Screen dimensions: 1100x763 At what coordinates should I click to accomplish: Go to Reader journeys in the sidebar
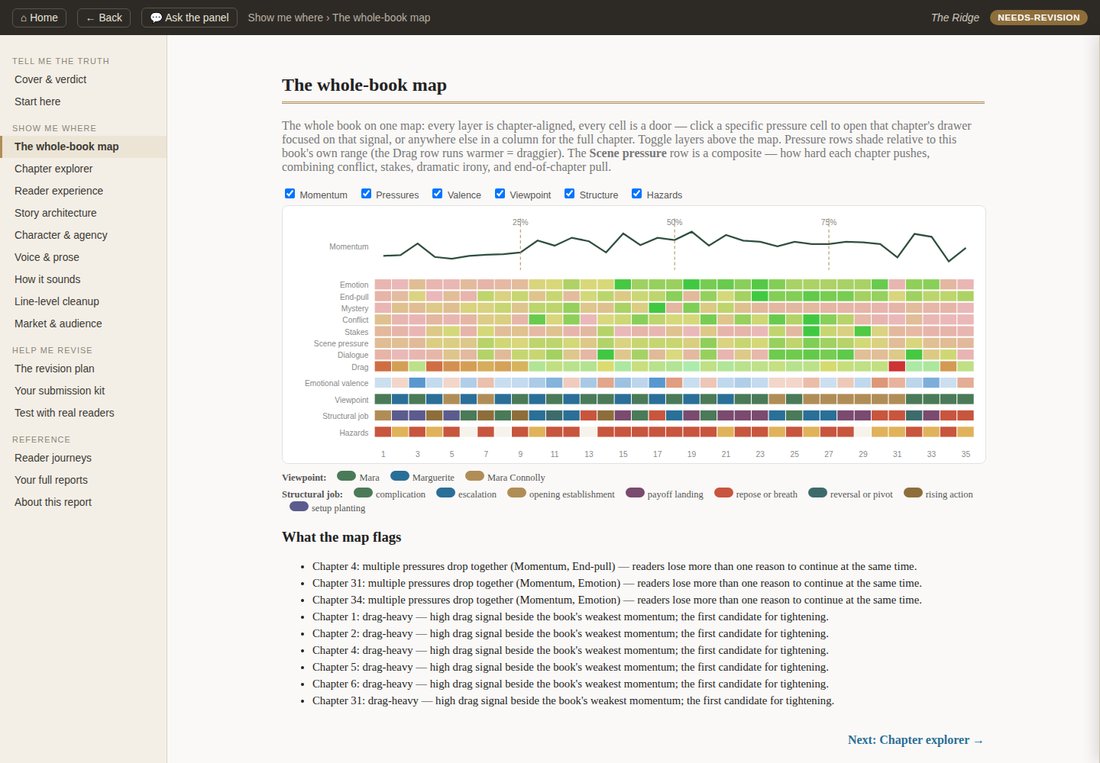coord(53,457)
